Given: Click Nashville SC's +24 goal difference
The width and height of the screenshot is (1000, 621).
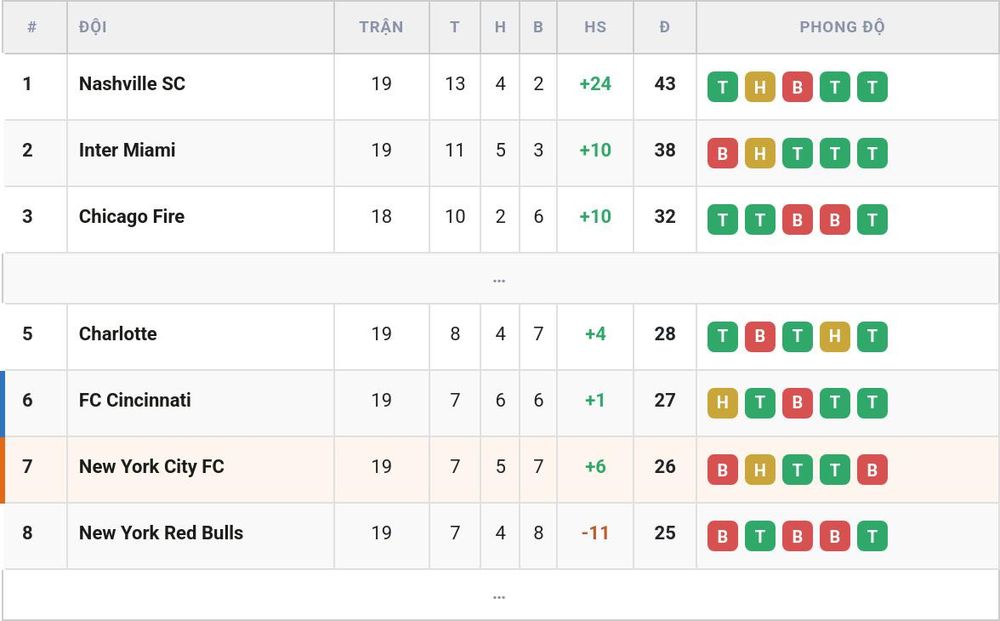Looking at the screenshot, I should (x=595, y=84).
